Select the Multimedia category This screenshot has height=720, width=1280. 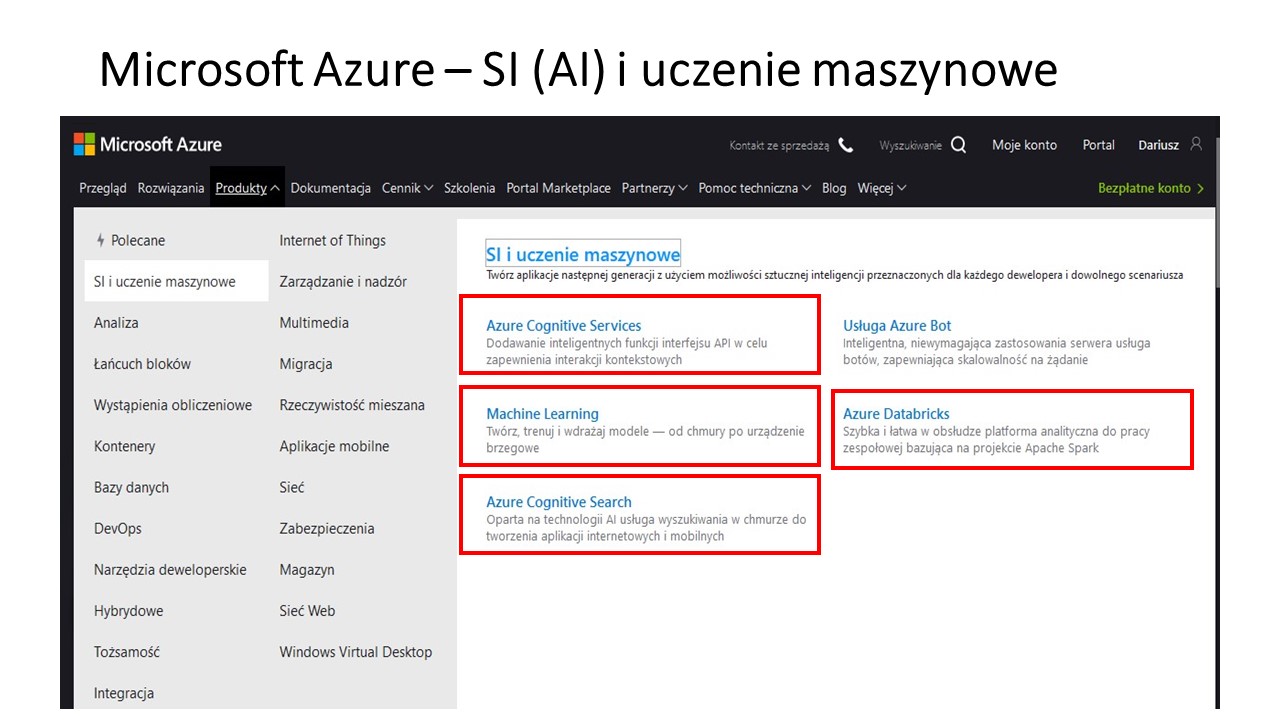point(314,323)
